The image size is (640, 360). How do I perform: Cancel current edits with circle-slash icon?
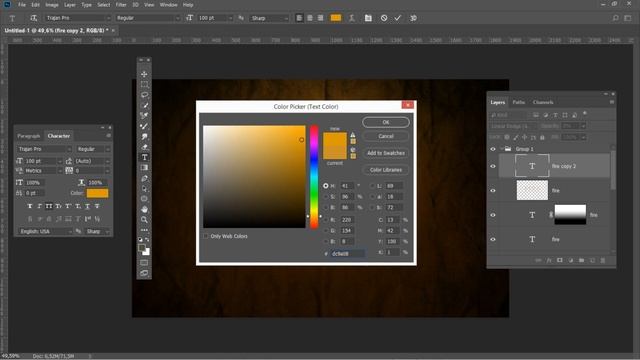(x=384, y=18)
